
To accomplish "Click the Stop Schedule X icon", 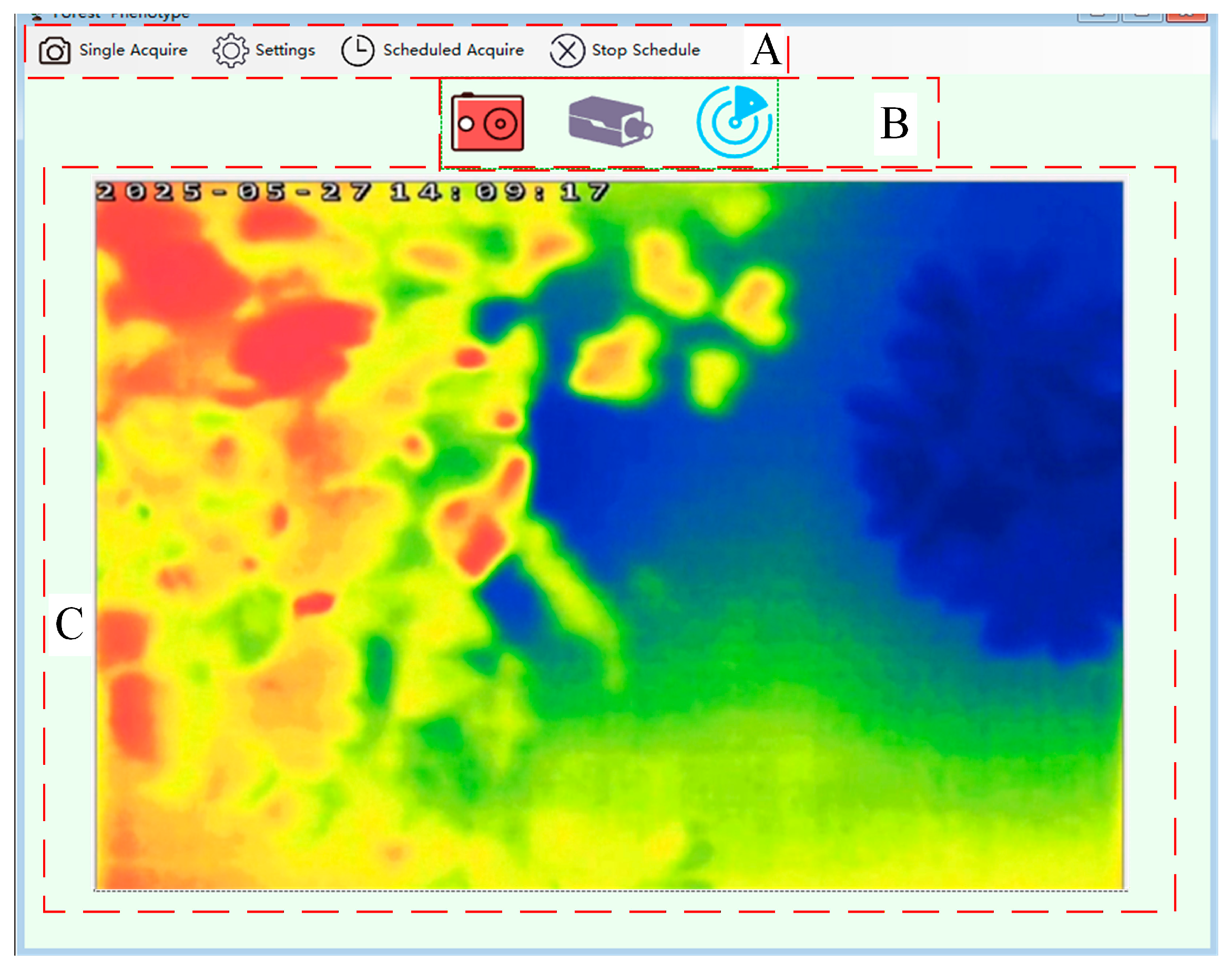I will pos(567,51).
